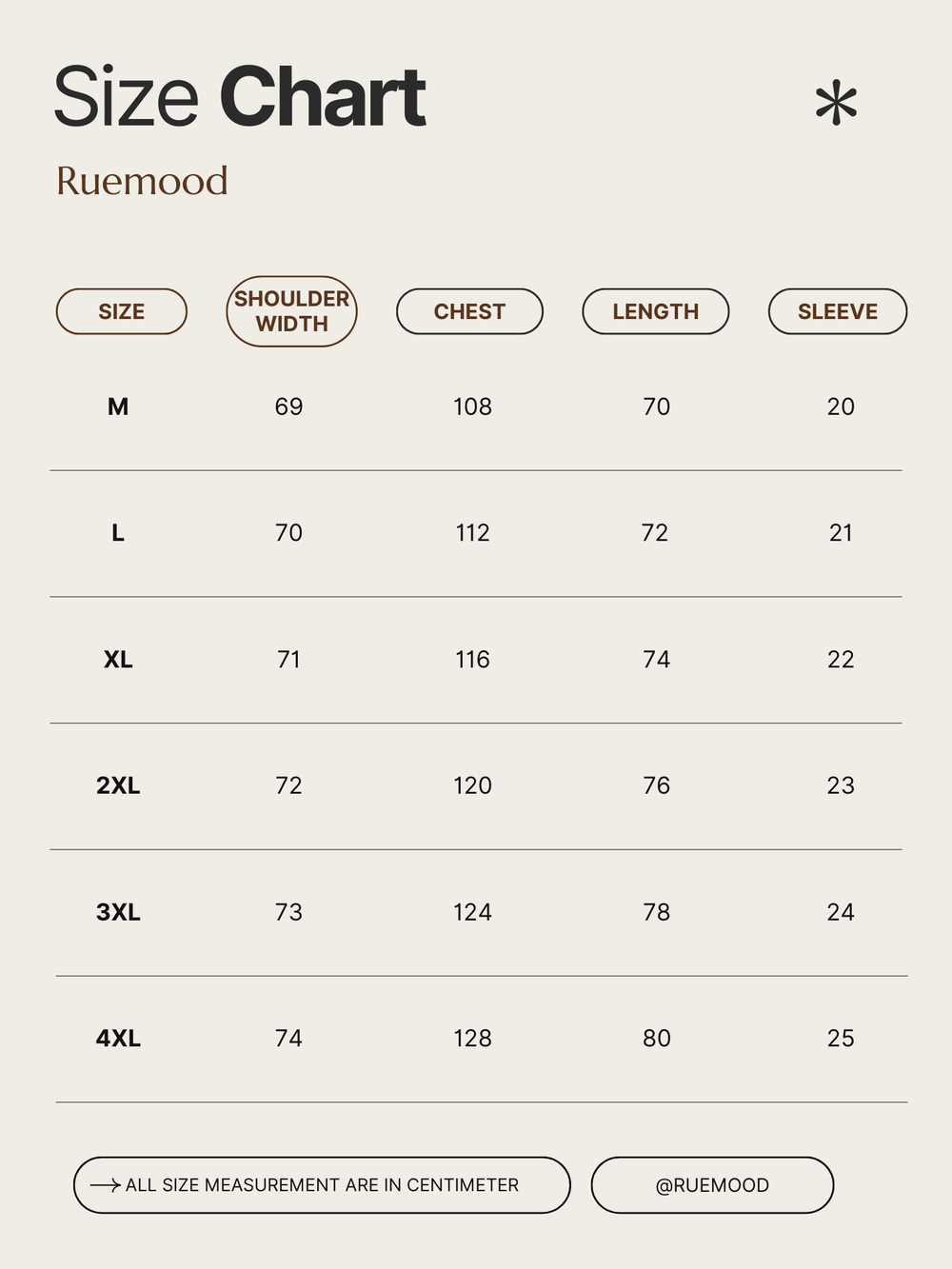This screenshot has height=1269, width=952.
Task: Click the Ruemood brand name text
Action: tap(142, 181)
